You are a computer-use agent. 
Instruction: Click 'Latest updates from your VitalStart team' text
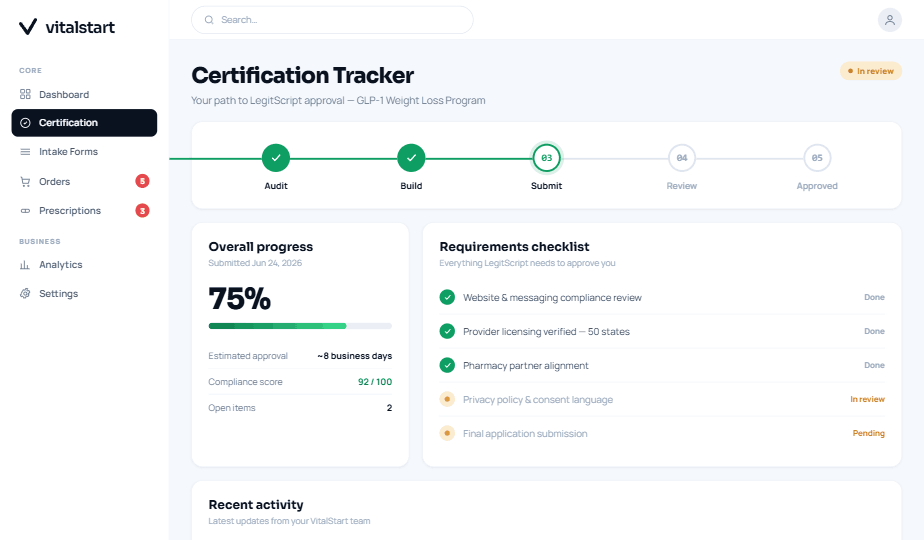pyautogui.click(x=289, y=521)
